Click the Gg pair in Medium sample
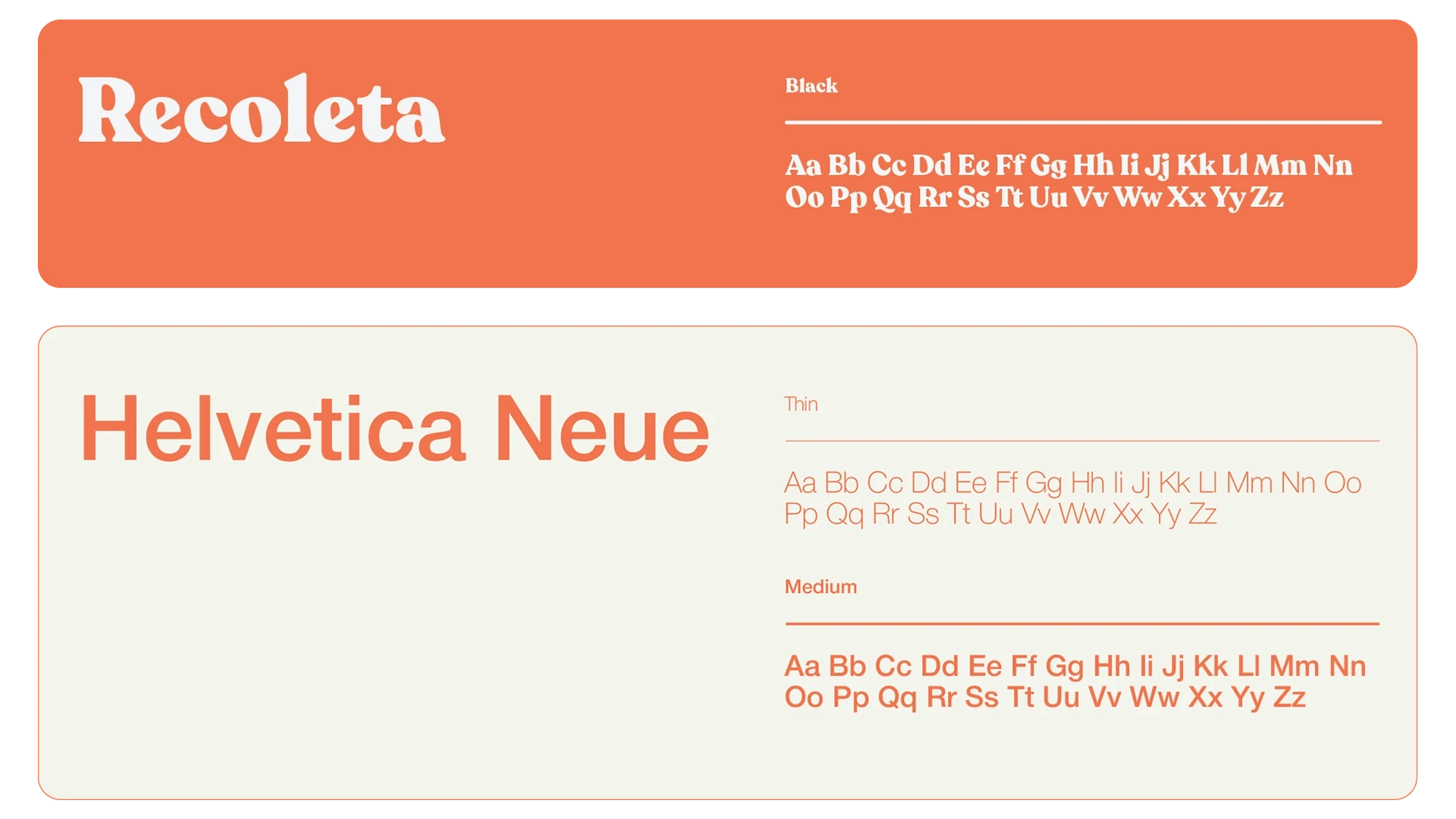Image resolution: width=1456 pixels, height=819 pixels. [1064, 667]
